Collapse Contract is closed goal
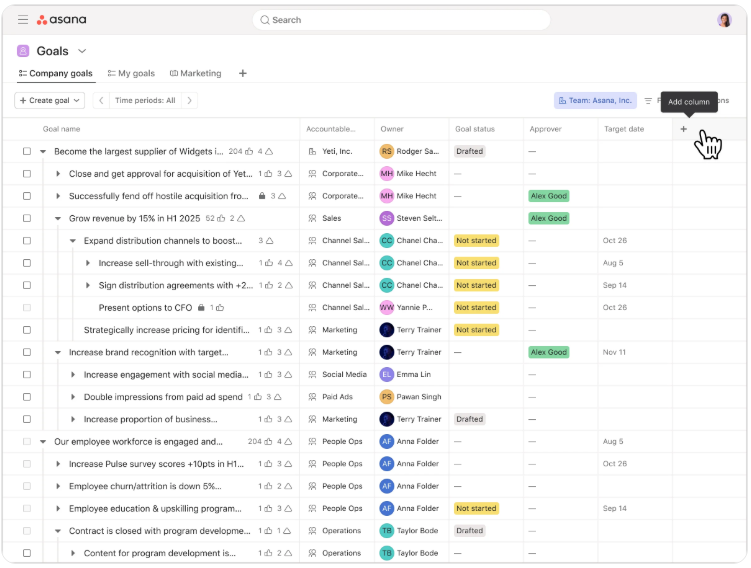Screen dimensions: 751x568 click(58, 531)
